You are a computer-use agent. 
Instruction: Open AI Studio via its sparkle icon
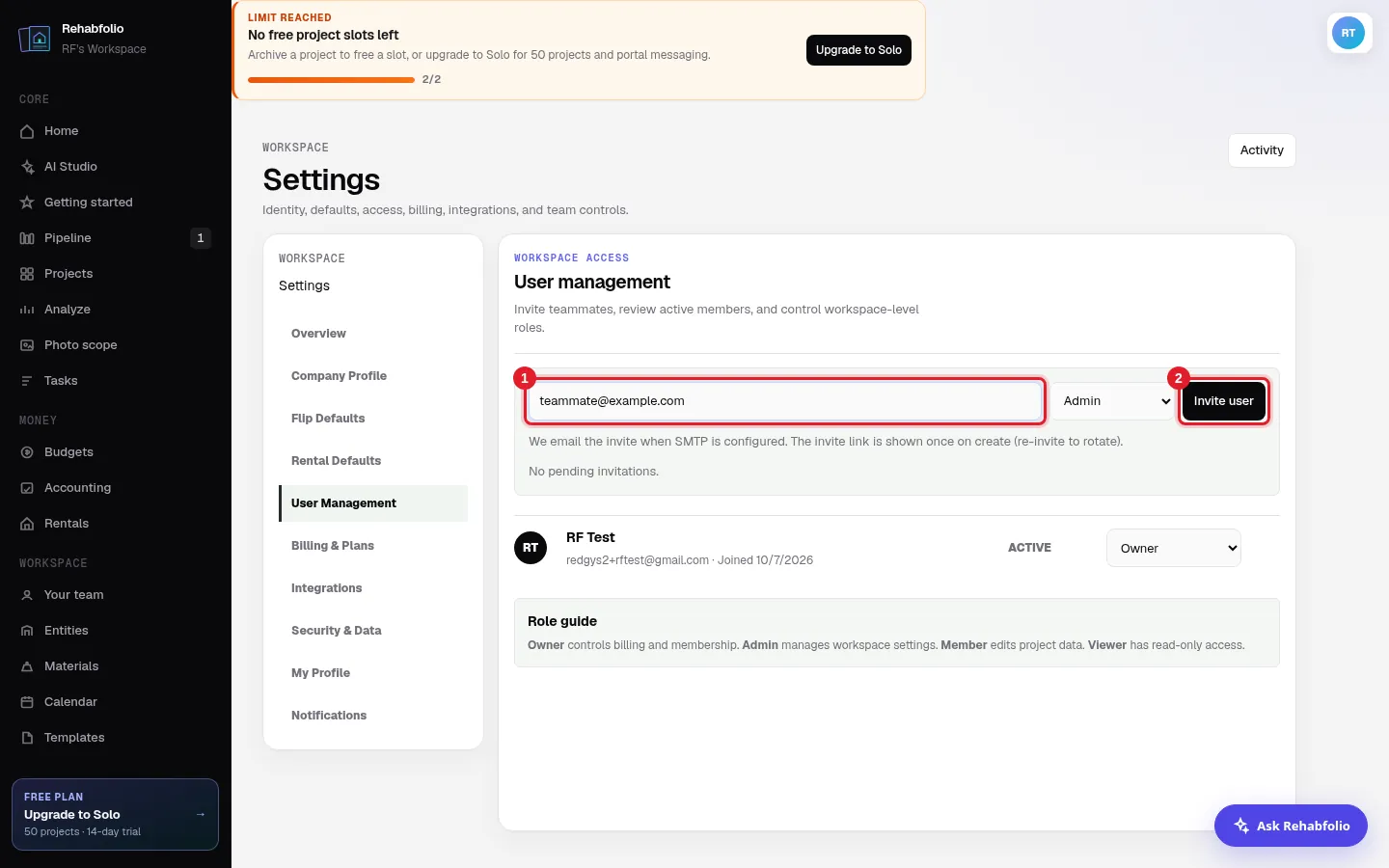click(x=27, y=167)
